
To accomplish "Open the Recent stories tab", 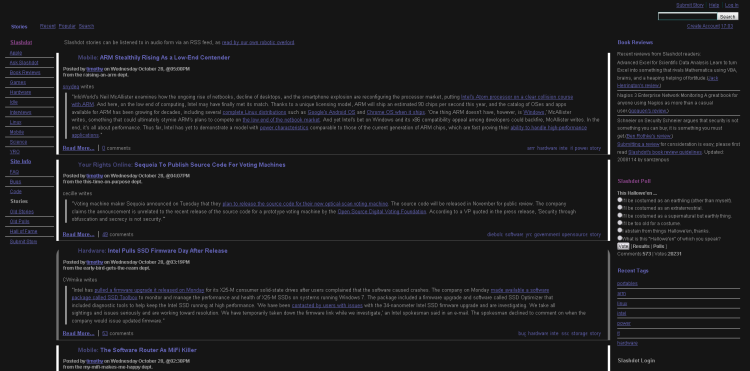I will coord(47,26).
